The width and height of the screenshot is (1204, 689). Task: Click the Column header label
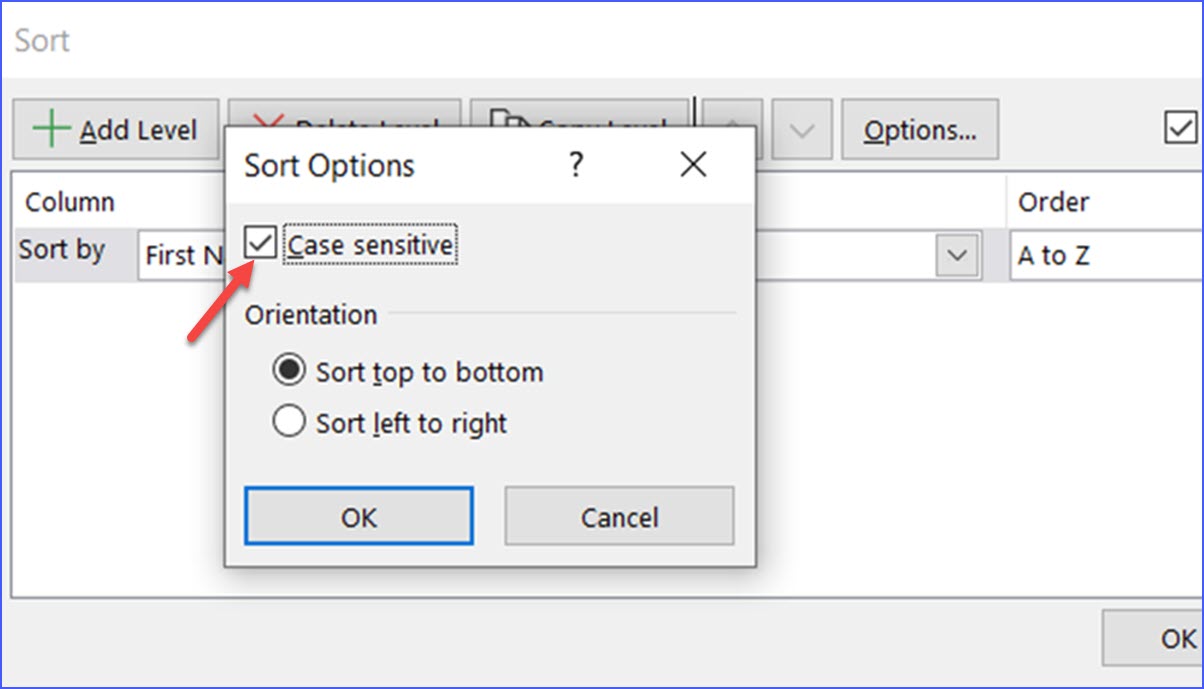pyautogui.click(x=69, y=201)
